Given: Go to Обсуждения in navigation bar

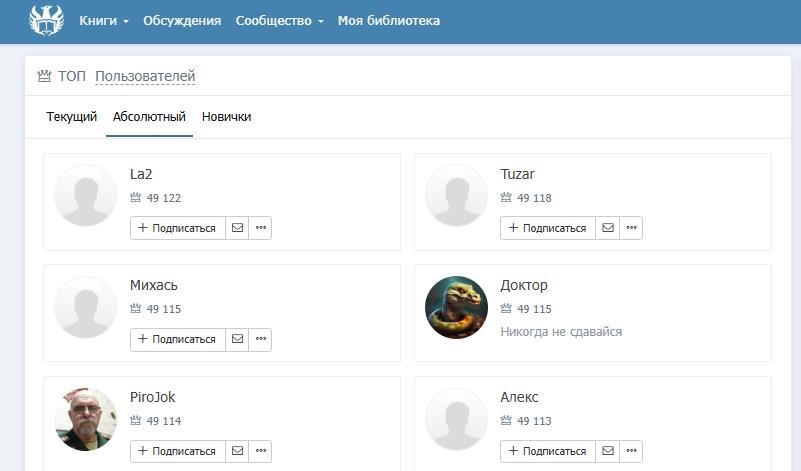Looking at the screenshot, I should (182, 21).
